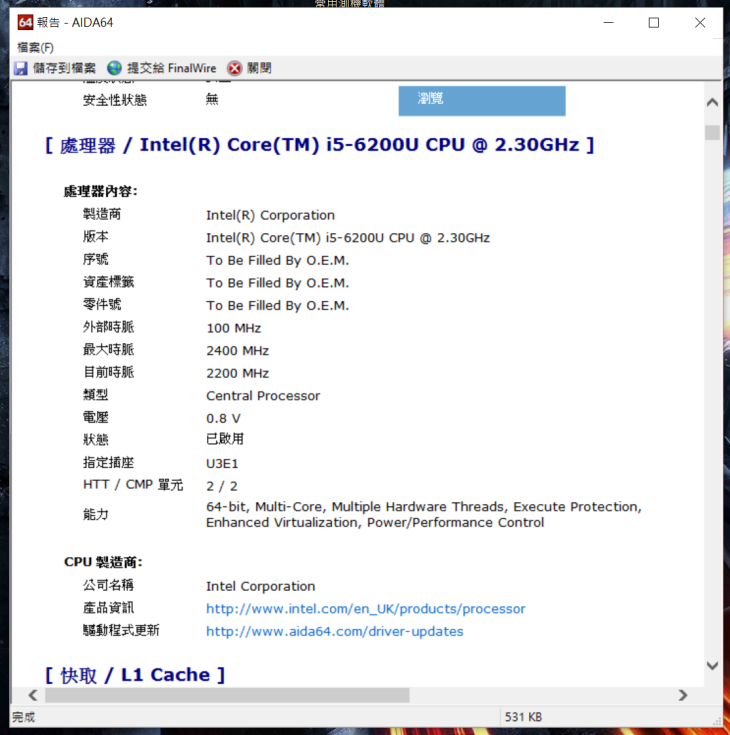Click the 安全性狀態 label
This screenshot has height=735, width=730.
click(115, 100)
